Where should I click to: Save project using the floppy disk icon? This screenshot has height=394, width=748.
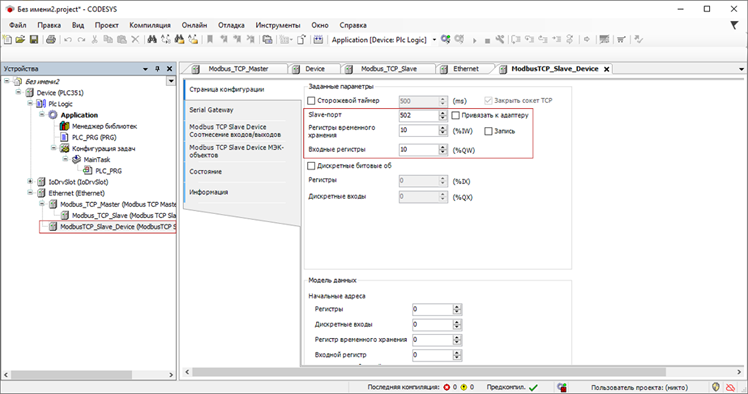pos(34,40)
